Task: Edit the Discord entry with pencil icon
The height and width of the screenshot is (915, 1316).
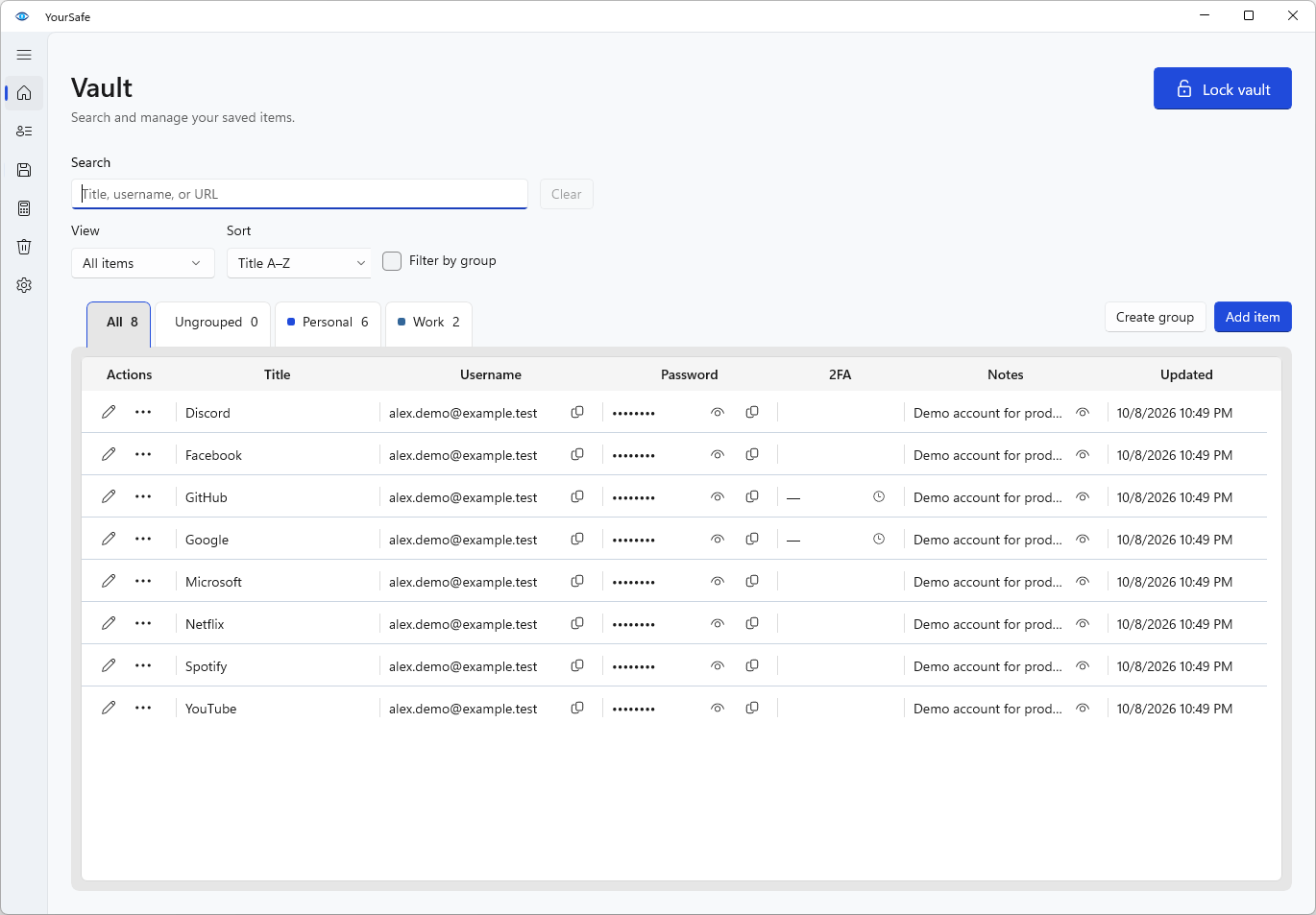Action: [109, 412]
